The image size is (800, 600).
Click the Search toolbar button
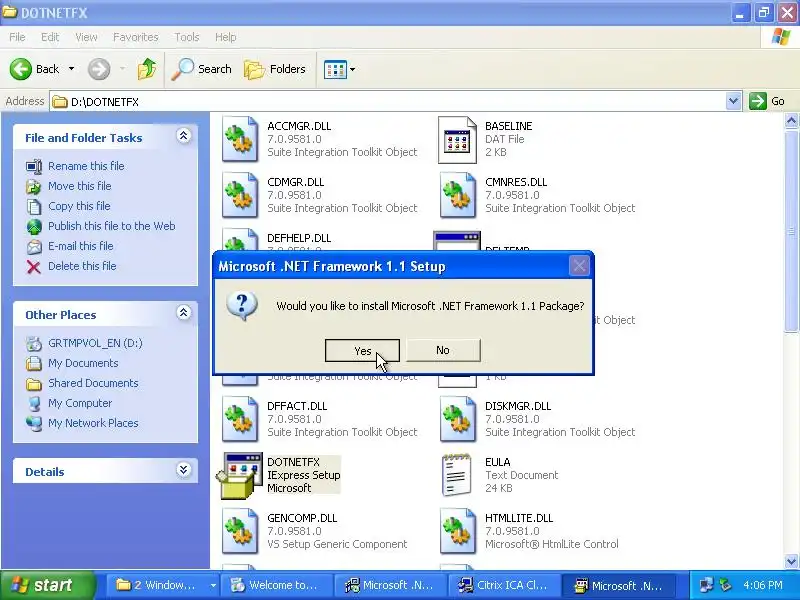click(x=202, y=69)
